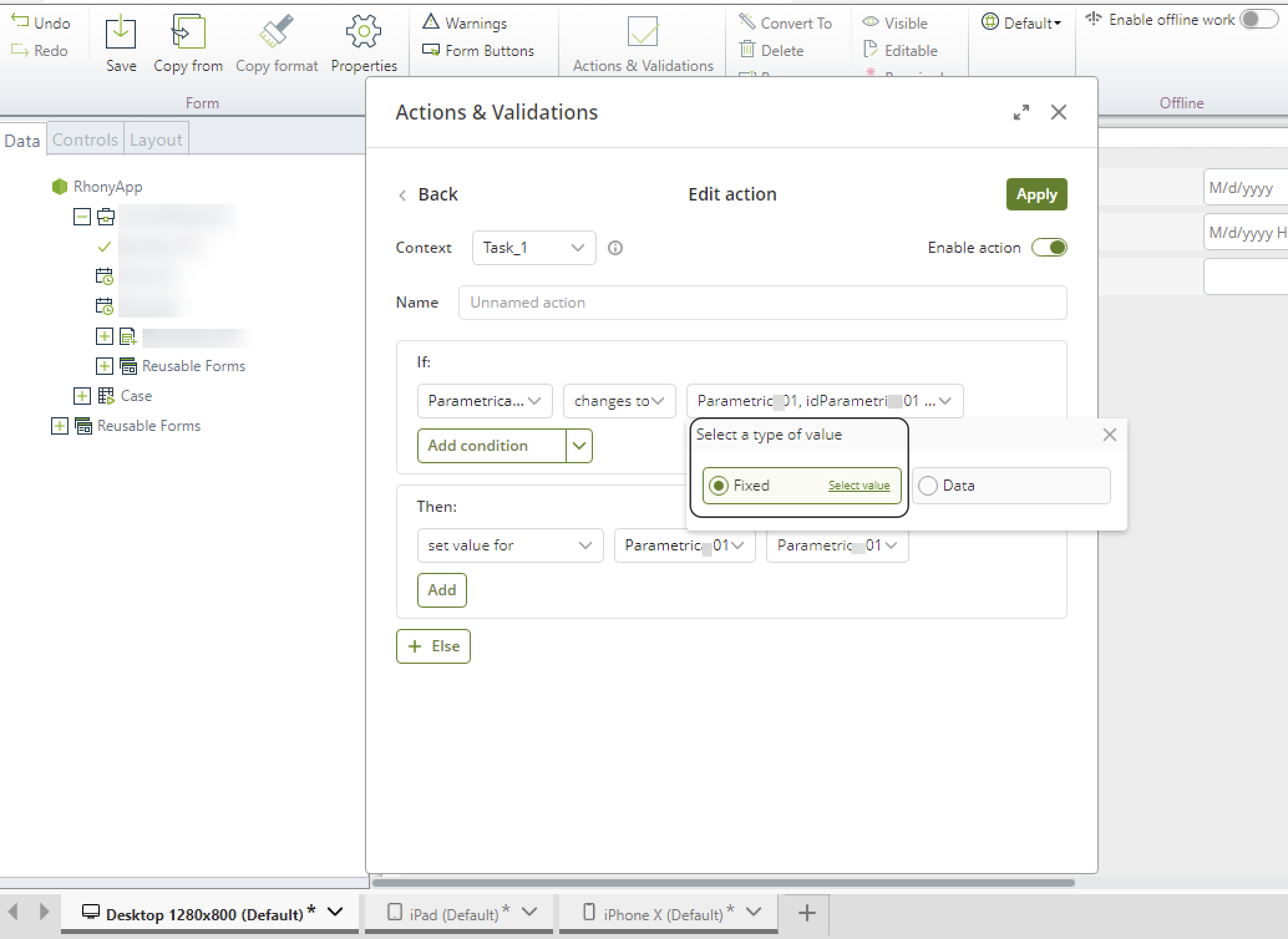The height and width of the screenshot is (939, 1288).
Task: Open the 'changes to' operator dropdown
Action: (x=618, y=401)
